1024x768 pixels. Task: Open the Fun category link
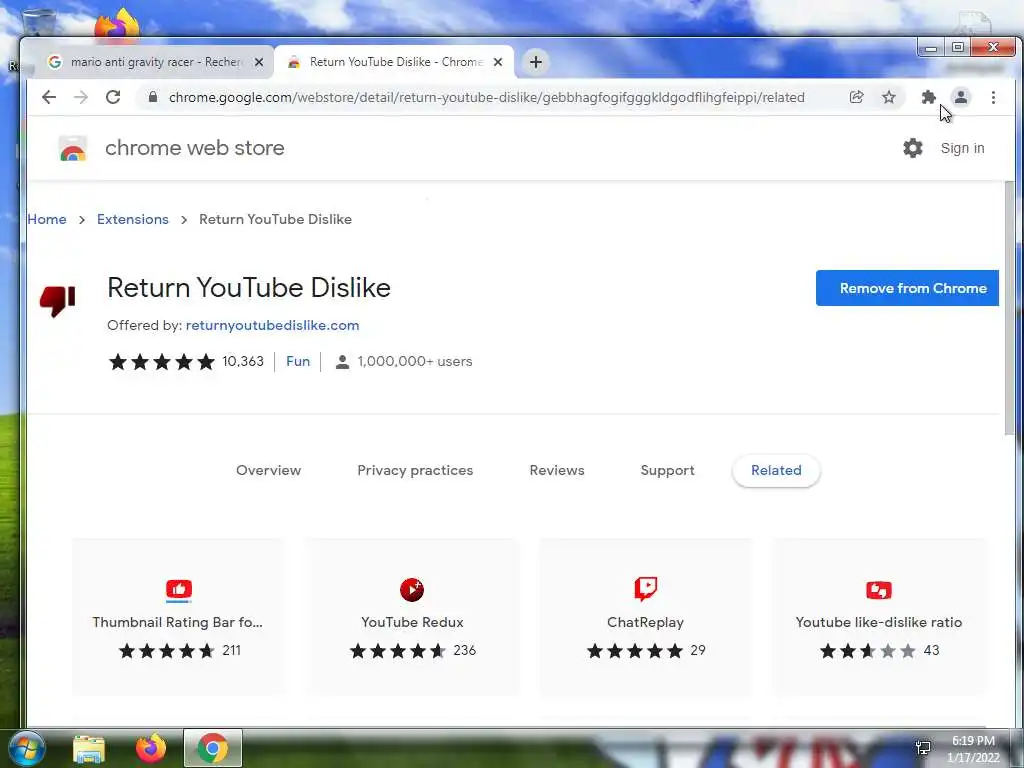[298, 361]
